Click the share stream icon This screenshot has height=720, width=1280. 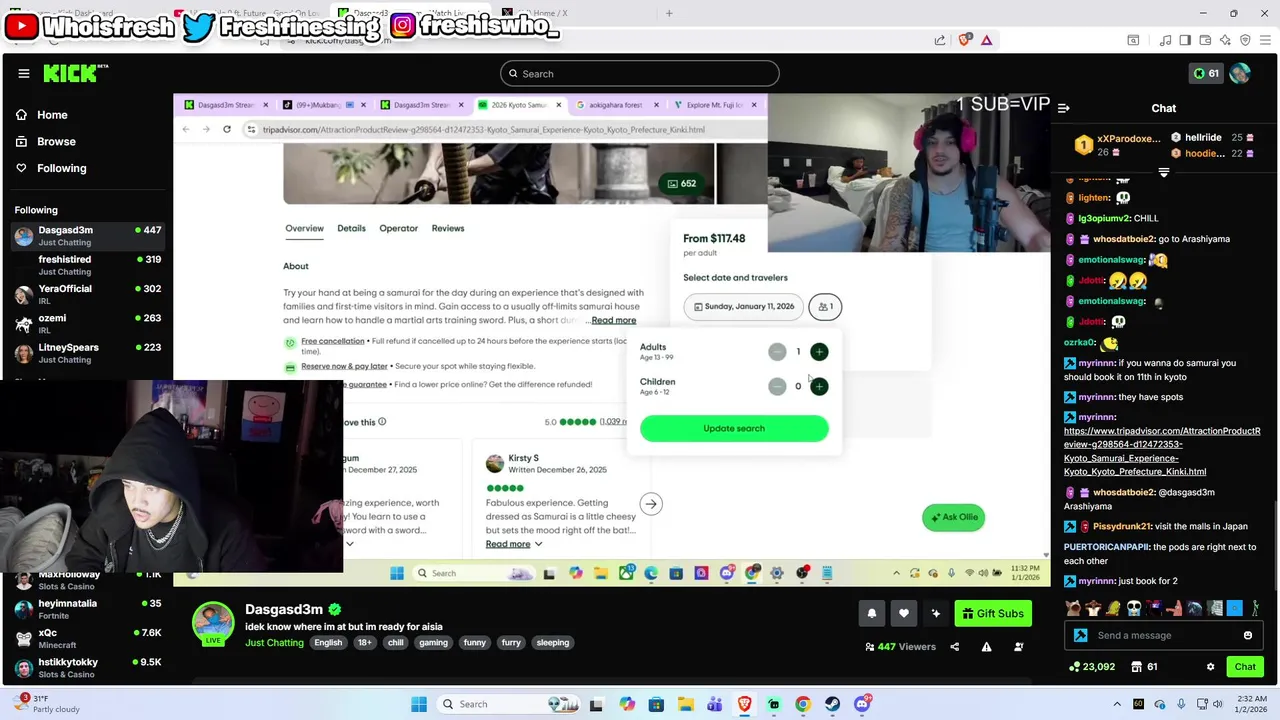click(x=954, y=647)
